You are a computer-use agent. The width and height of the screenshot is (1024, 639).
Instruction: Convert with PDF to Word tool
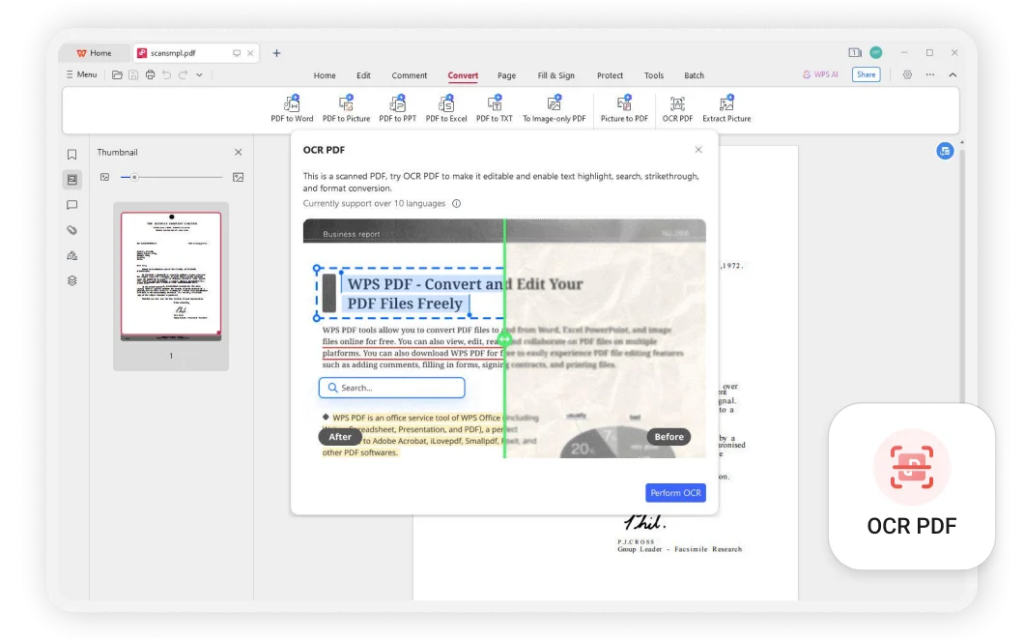point(292,108)
